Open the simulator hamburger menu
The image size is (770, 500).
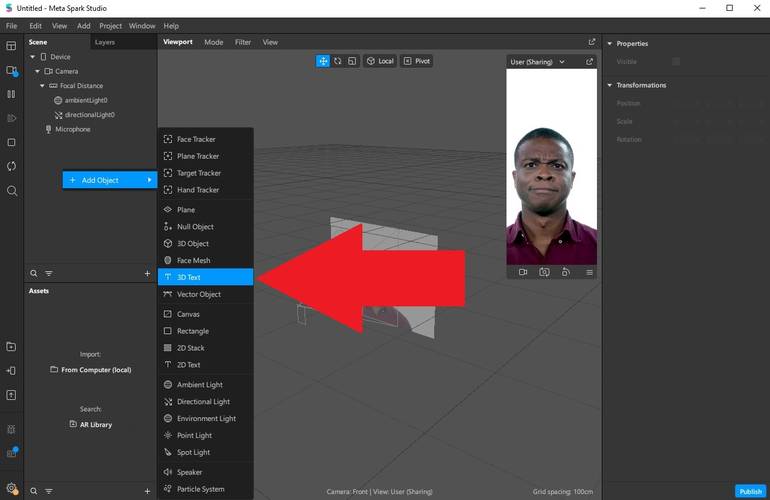589,272
